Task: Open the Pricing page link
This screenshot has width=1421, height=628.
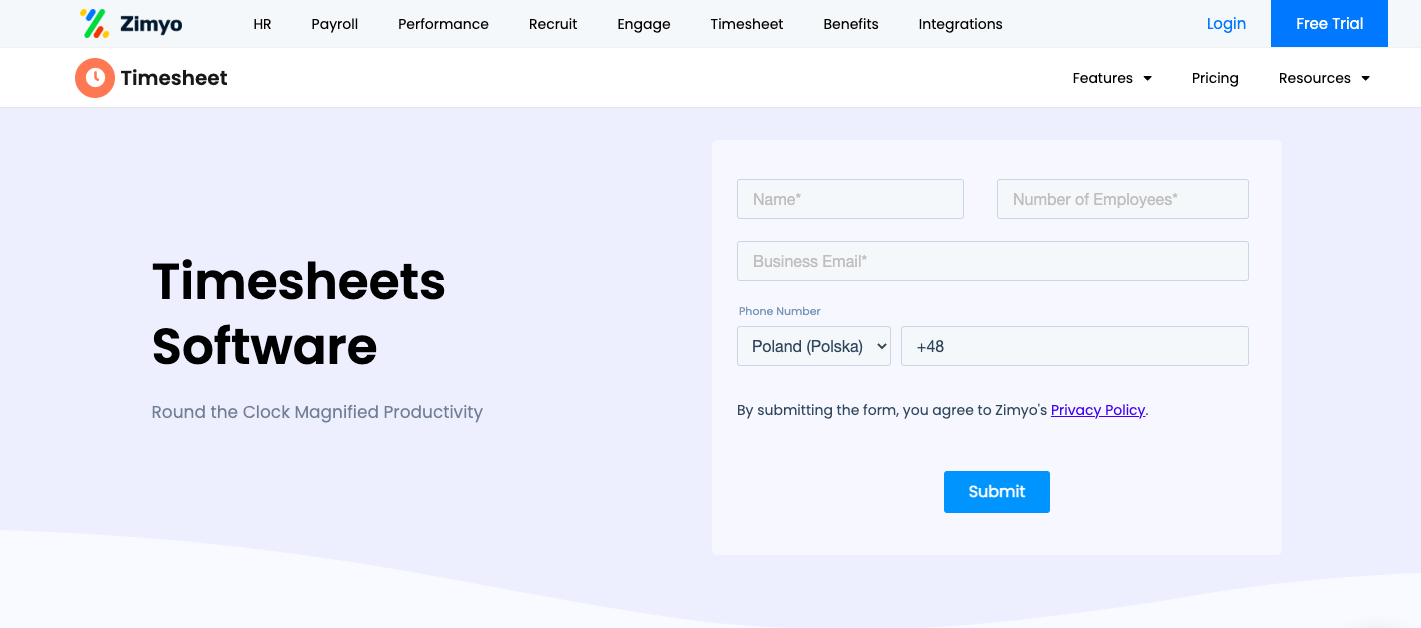Action: [x=1215, y=78]
